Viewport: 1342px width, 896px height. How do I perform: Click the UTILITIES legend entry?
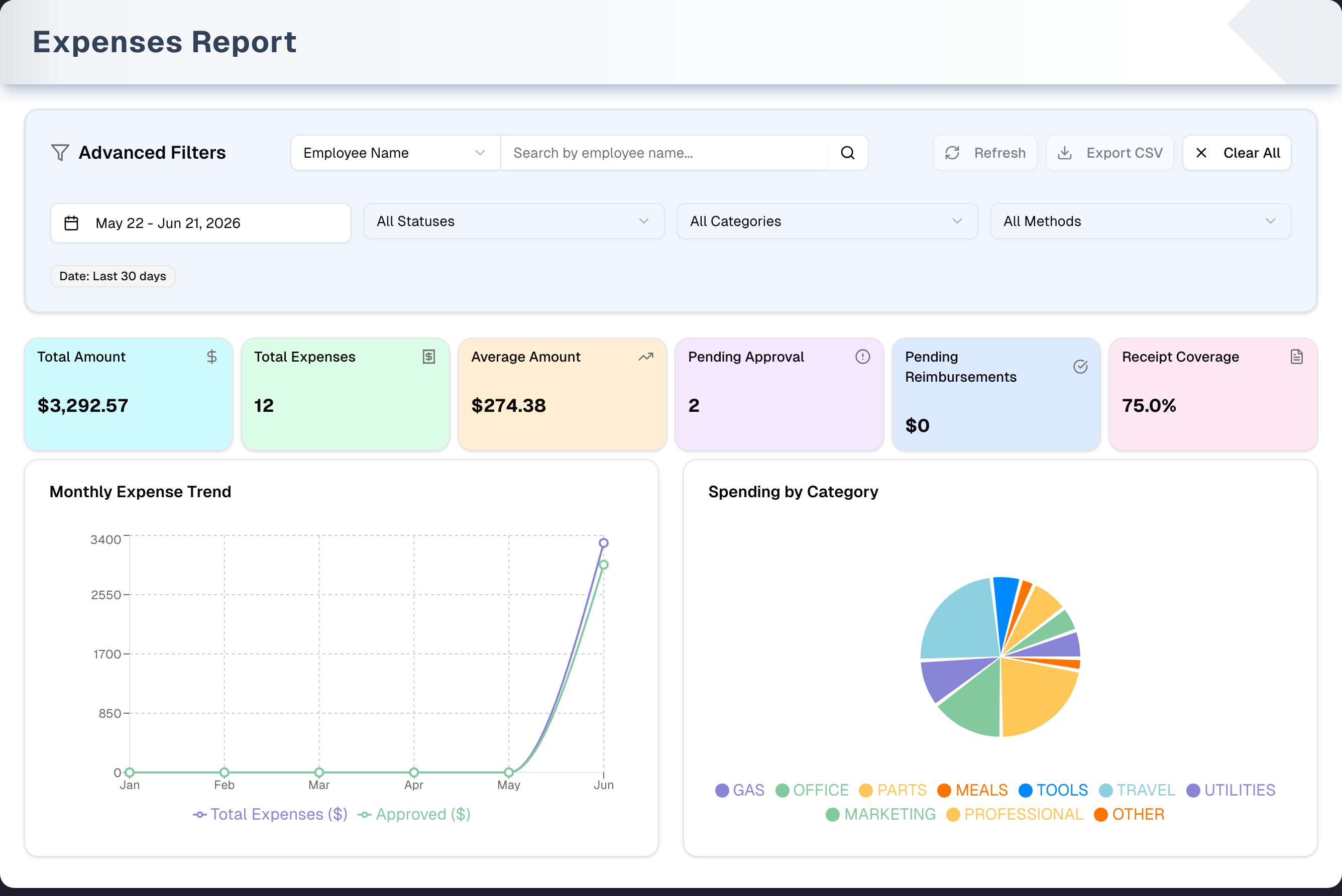pos(1231,791)
